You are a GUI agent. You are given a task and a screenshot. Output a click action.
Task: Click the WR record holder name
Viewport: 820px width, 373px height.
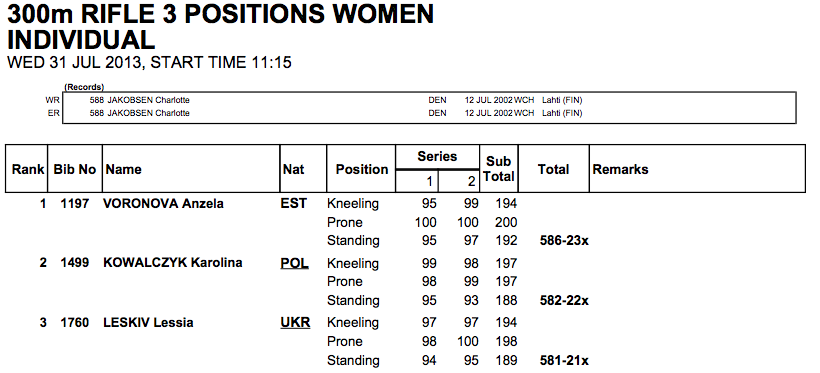coord(149,100)
